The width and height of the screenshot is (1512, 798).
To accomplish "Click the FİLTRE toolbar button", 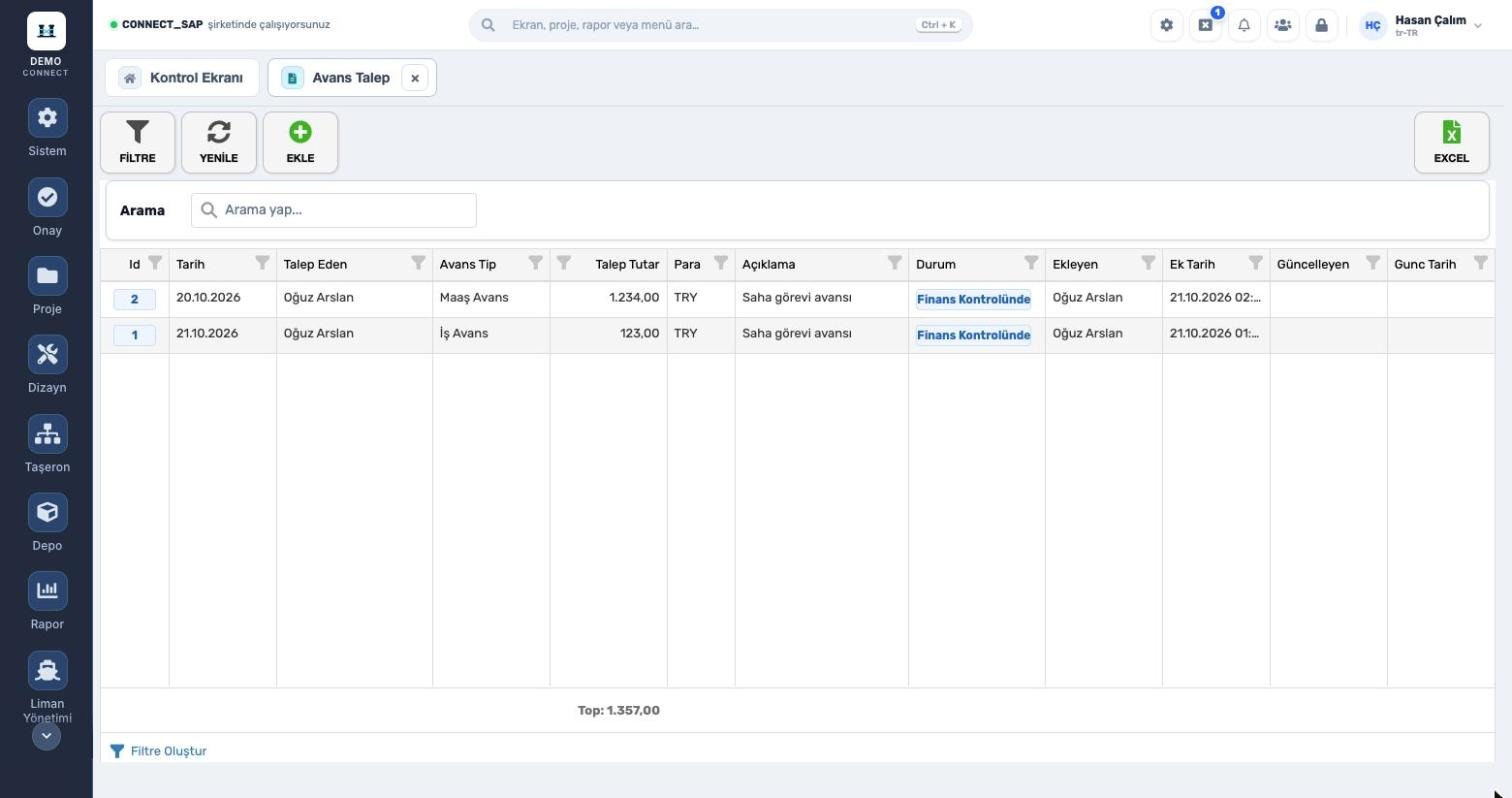I will click(137, 142).
